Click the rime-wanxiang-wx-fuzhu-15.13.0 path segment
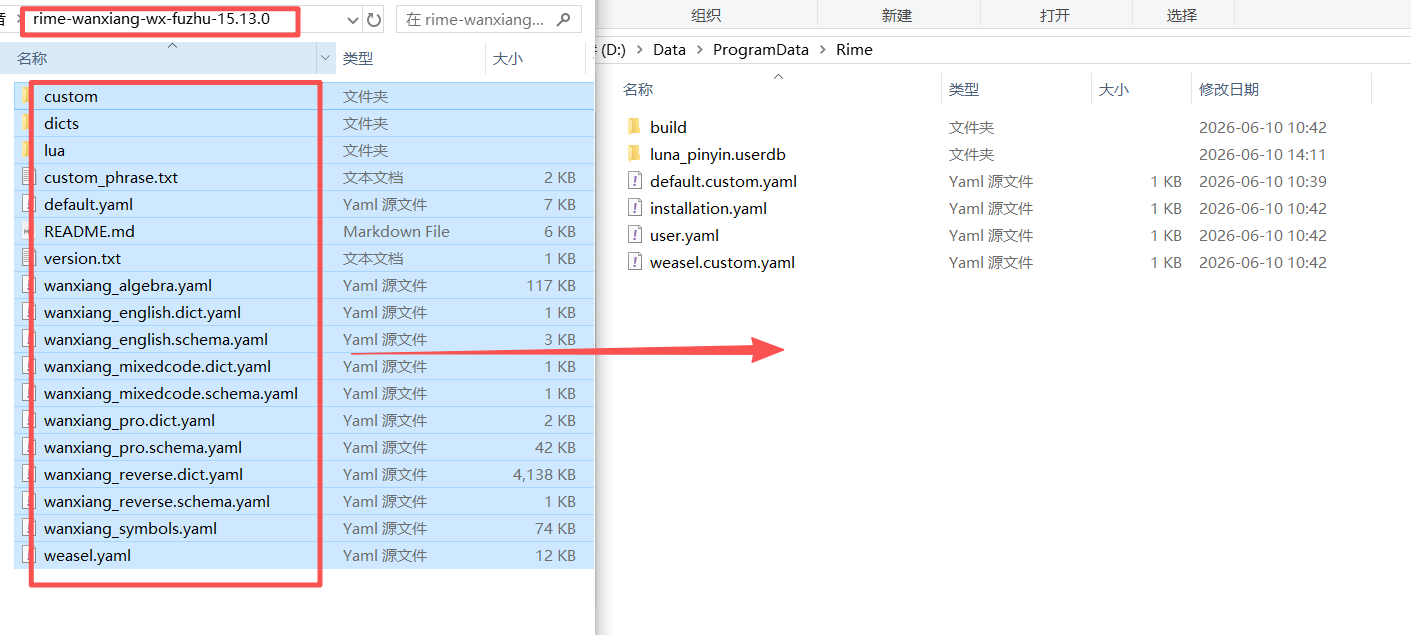Screen dimensions: 1411x635 click(x=151, y=19)
